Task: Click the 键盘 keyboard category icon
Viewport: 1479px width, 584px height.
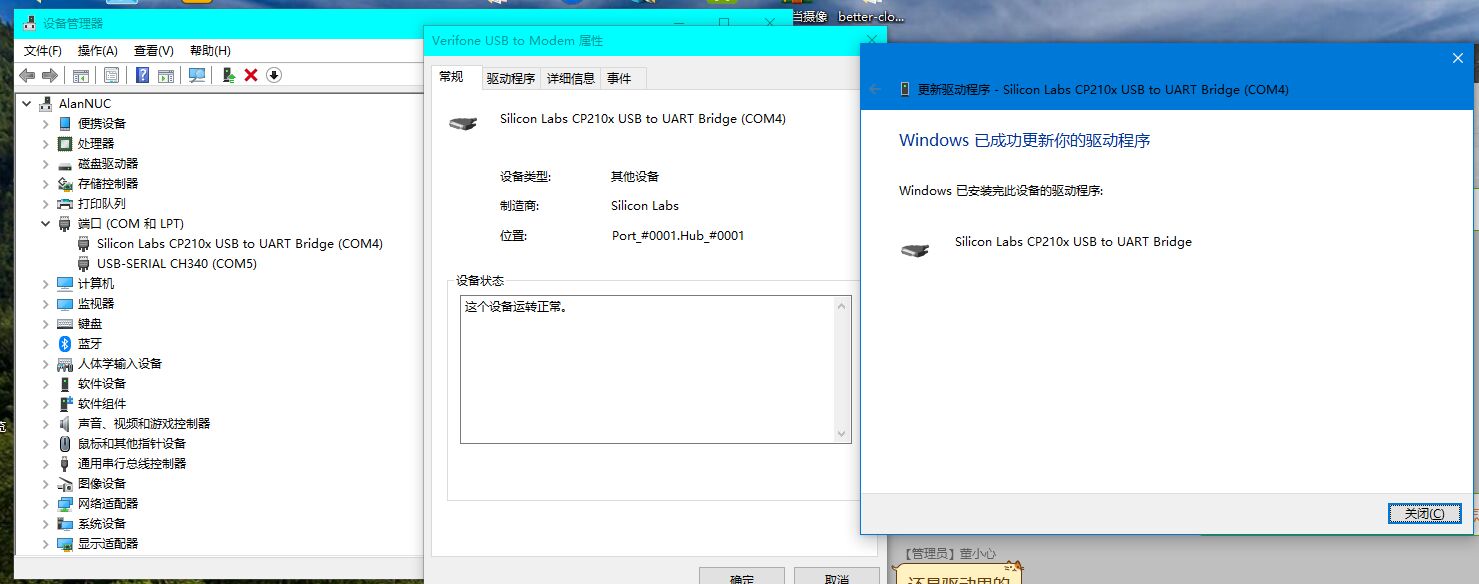Action: [x=65, y=323]
